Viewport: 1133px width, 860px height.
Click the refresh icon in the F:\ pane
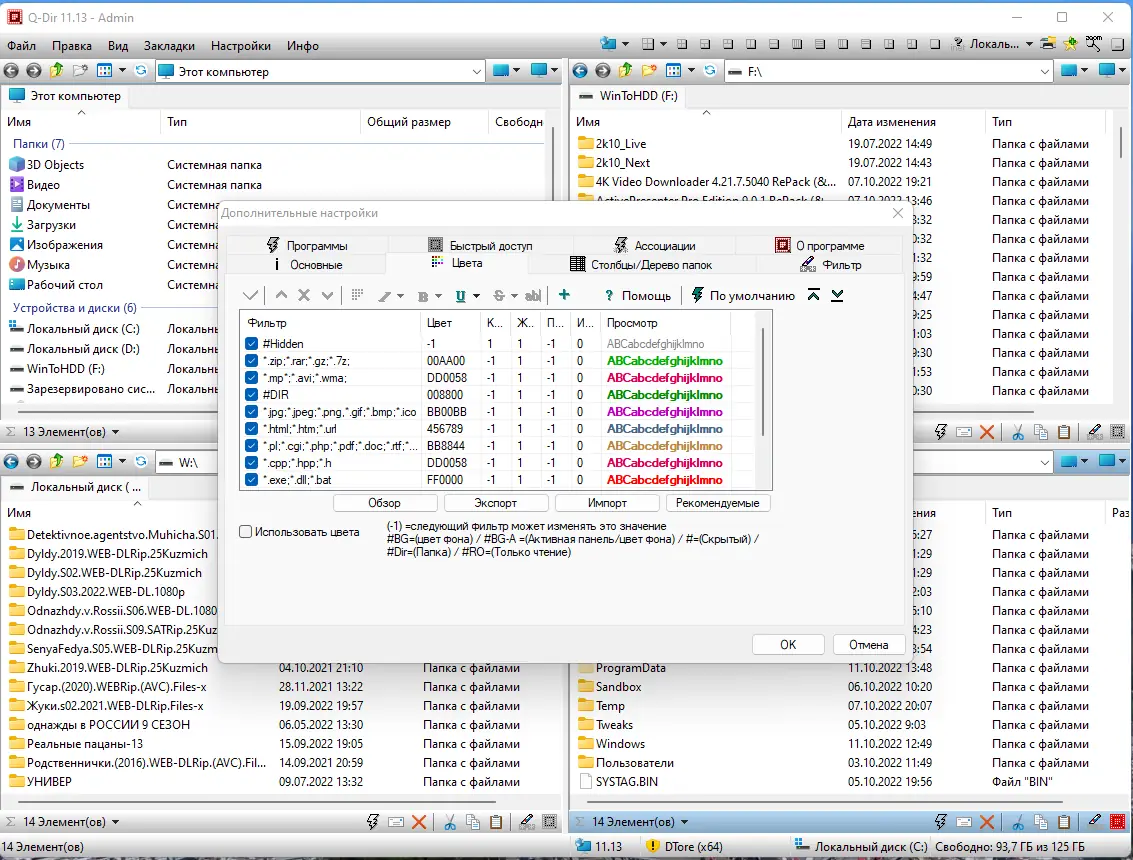(710, 71)
